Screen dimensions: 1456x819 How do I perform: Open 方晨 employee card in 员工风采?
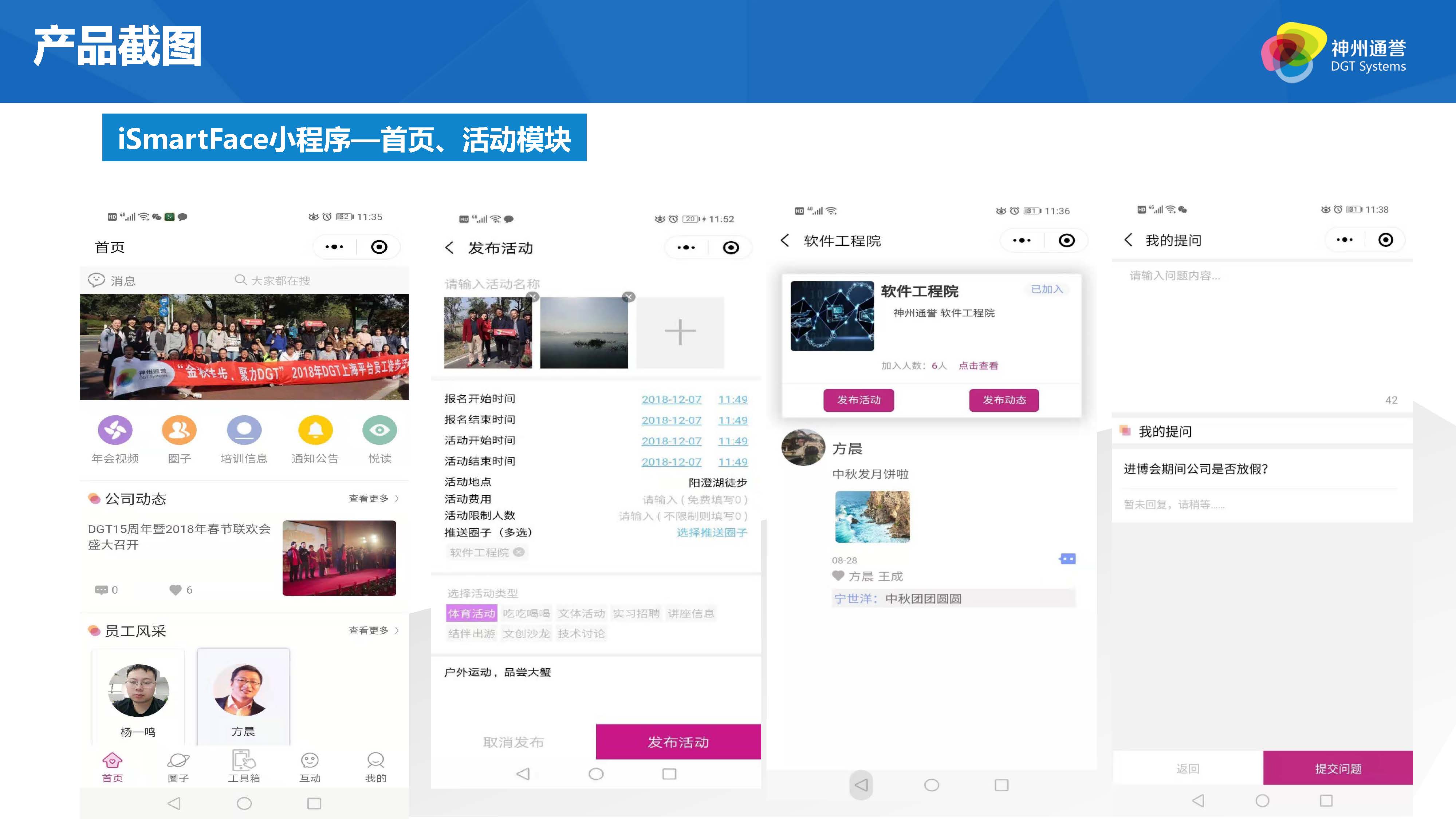(243, 697)
